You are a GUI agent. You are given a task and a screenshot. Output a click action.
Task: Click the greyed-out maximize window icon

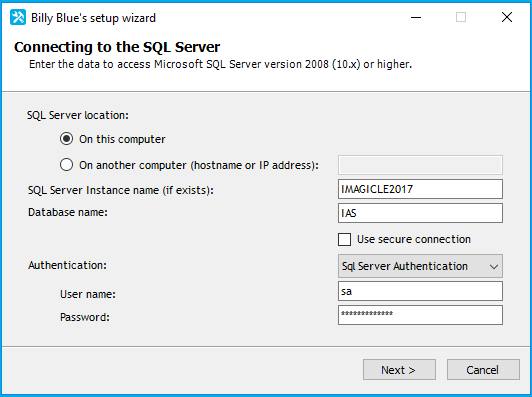461,17
